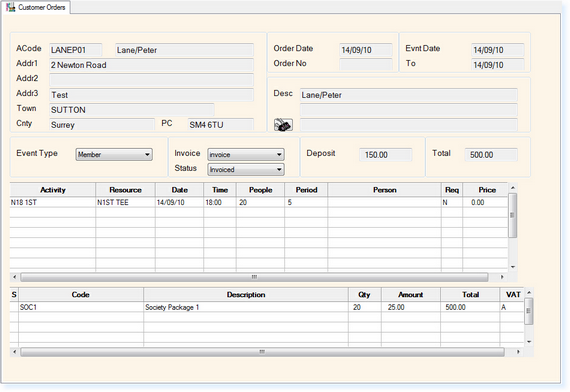The image size is (570, 392).
Task: Click the PC field with SM4 6TU
Action: [x=221, y=125]
